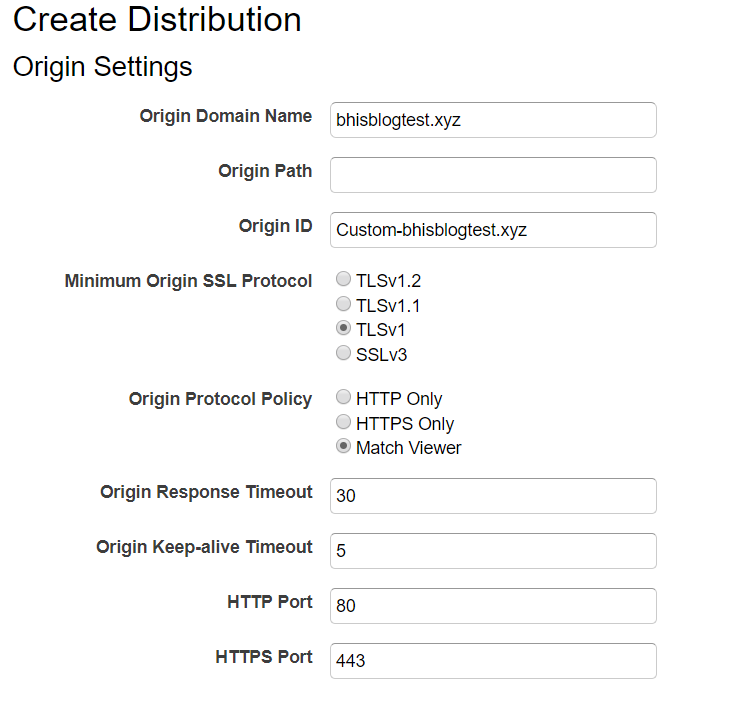Viewport: 731px width, 703px height.
Task: Click the Origin Protocol Policy label
Action: pyautogui.click(x=221, y=400)
